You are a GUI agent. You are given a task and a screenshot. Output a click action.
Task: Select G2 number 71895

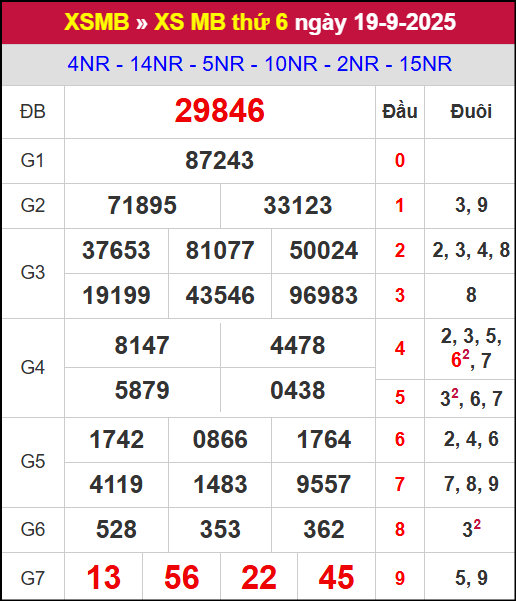[142, 205]
